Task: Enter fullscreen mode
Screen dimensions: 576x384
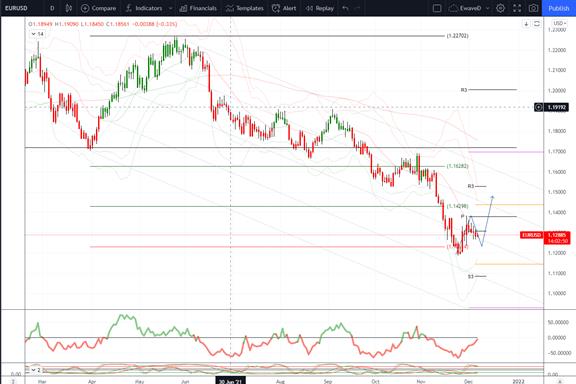Action: pos(517,8)
